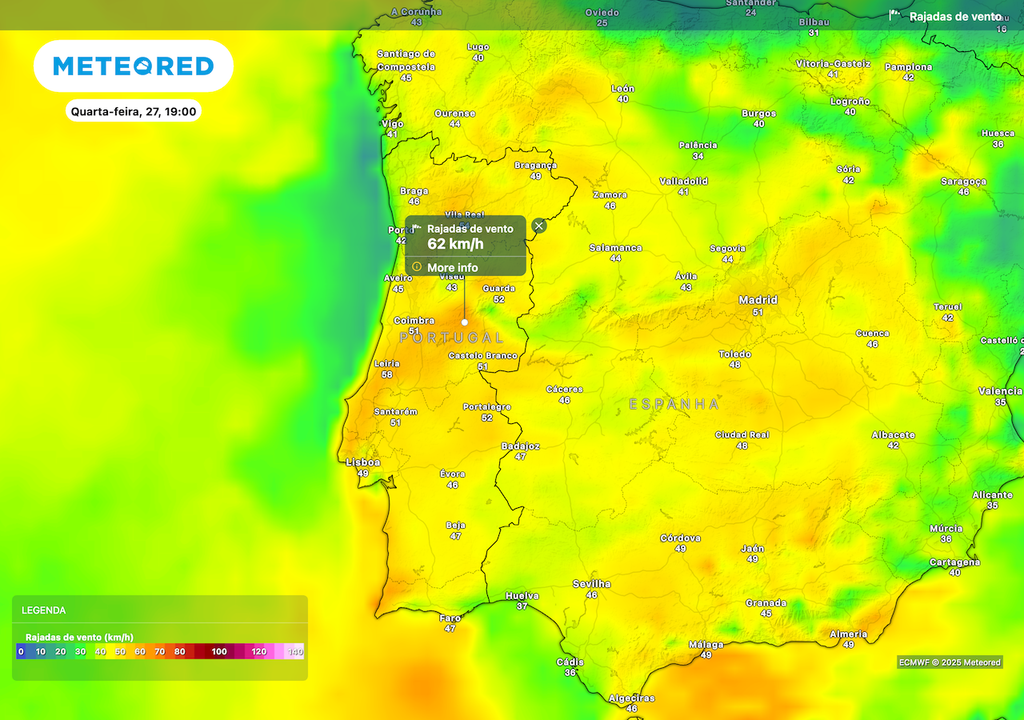Click Badajoz city label

coord(520,446)
